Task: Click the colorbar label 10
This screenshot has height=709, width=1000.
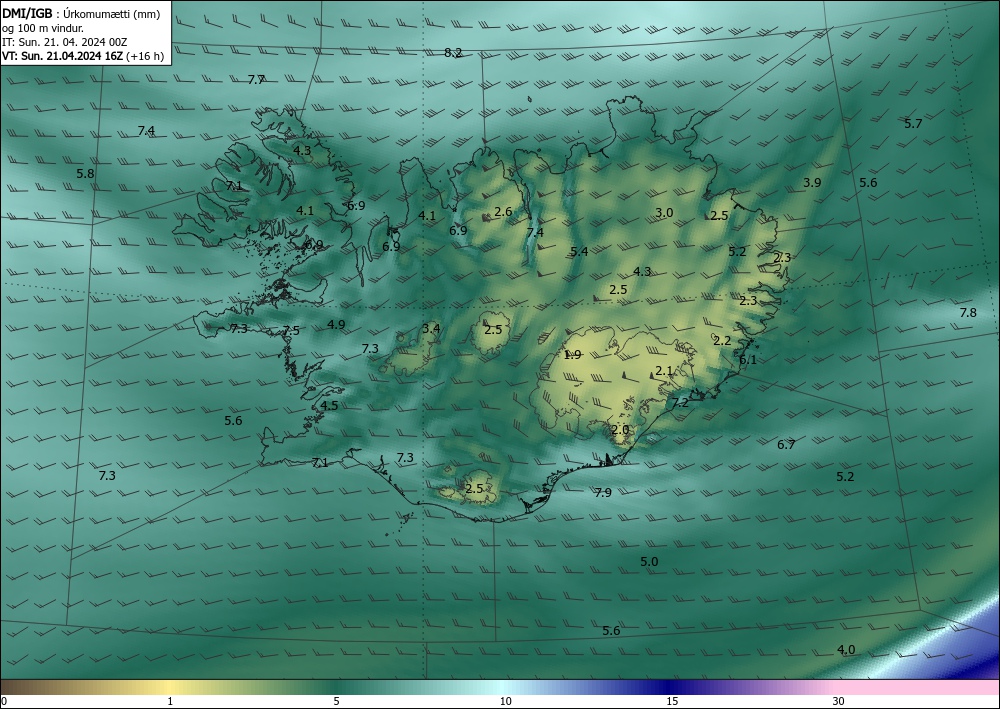Action: point(505,702)
